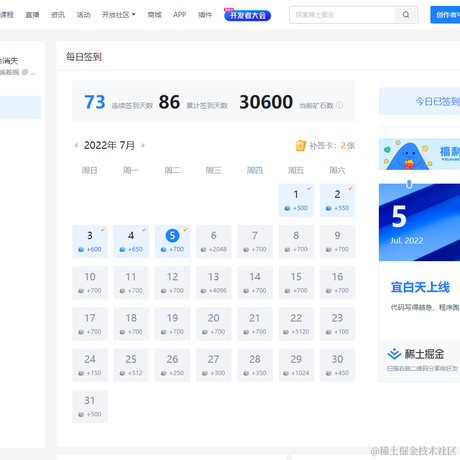Click the 73 连续签到天数 value

95,102
